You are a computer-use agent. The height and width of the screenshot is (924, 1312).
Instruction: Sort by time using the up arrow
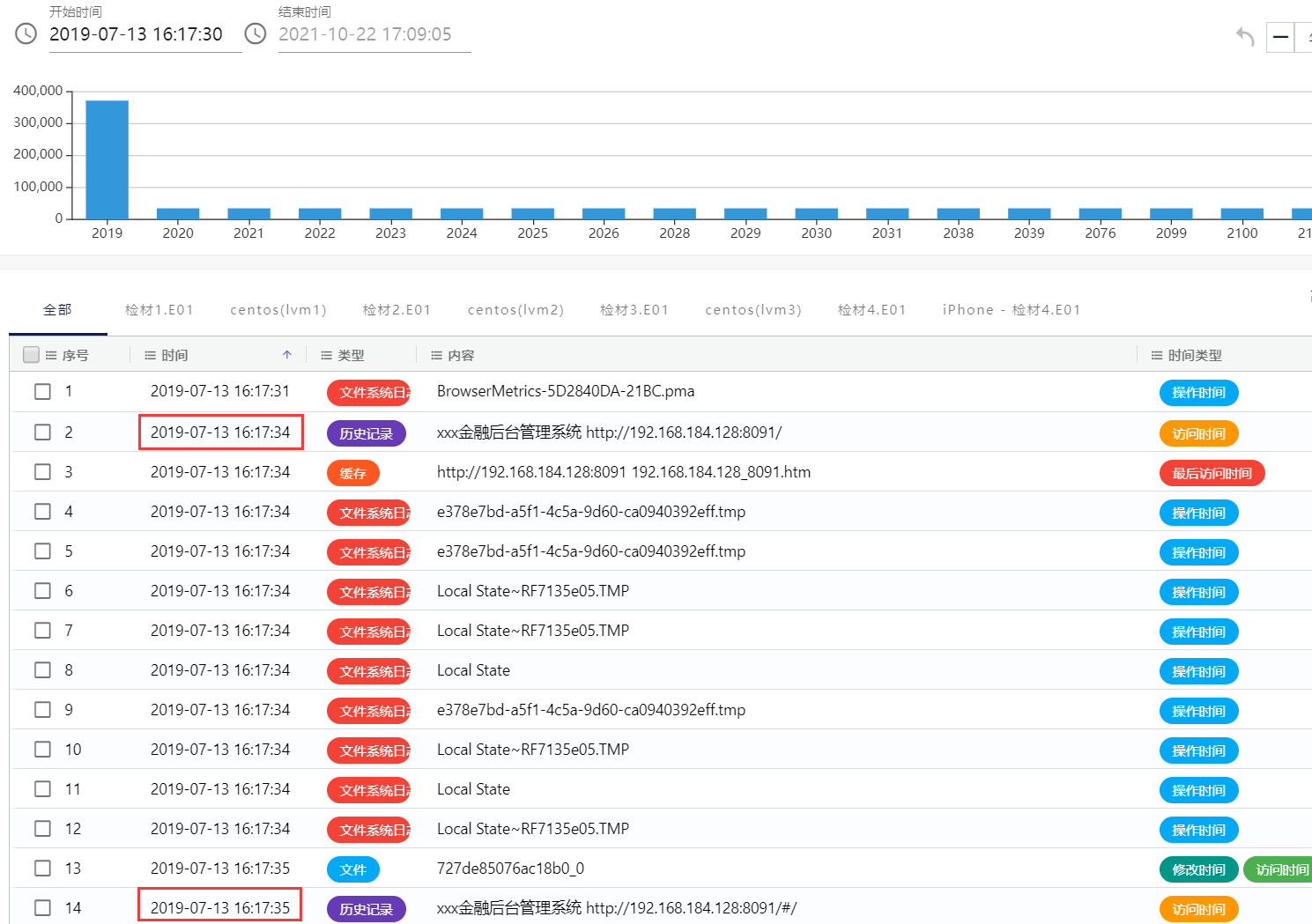[x=287, y=355]
